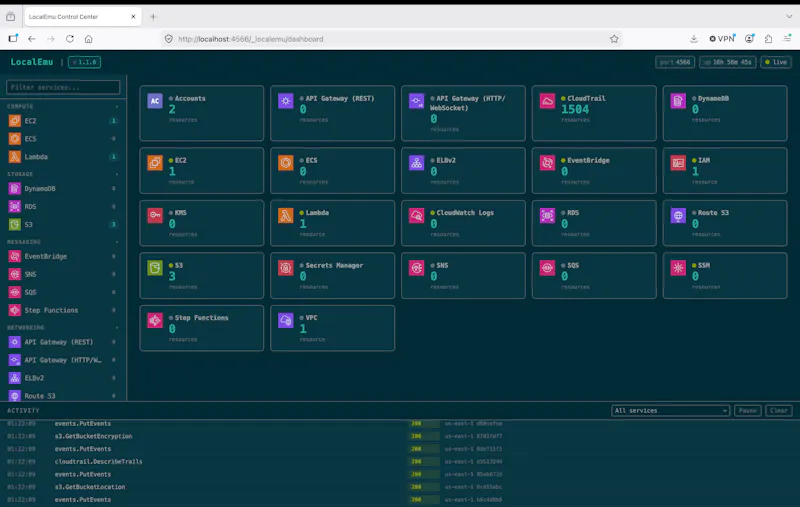Screen dimensions: 800x507
Task: Click the IAM card icon
Action: point(678,163)
